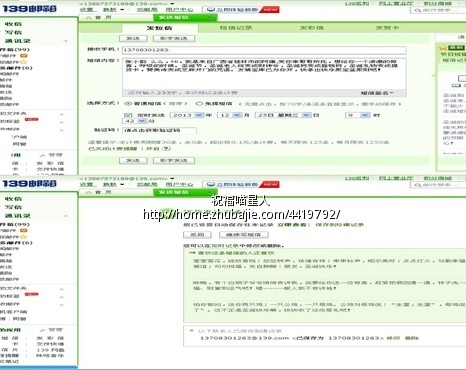Switch to the 短信记录 tab
The image size is (466, 370).
pyautogui.click(x=236, y=28)
